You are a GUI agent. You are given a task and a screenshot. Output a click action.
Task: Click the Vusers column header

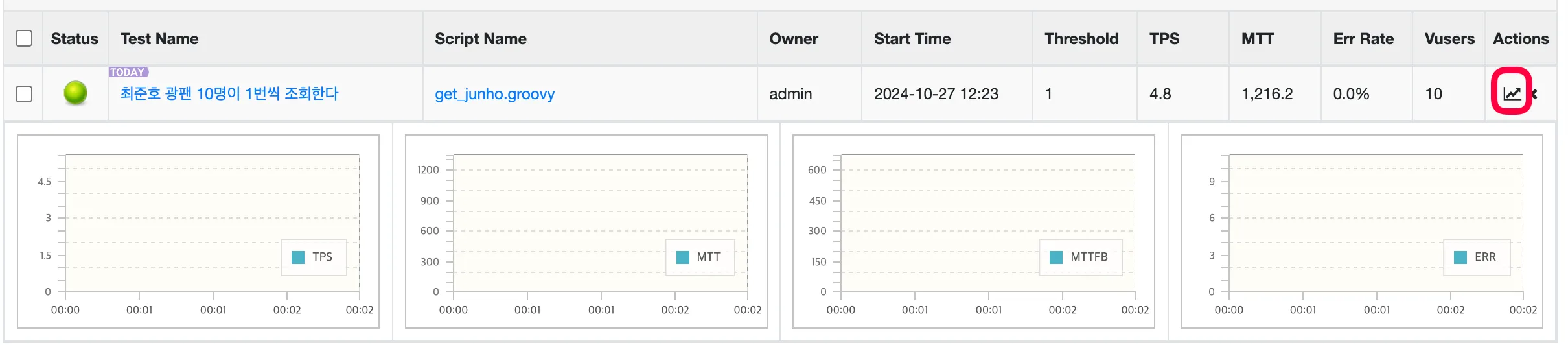click(1449, 39)
